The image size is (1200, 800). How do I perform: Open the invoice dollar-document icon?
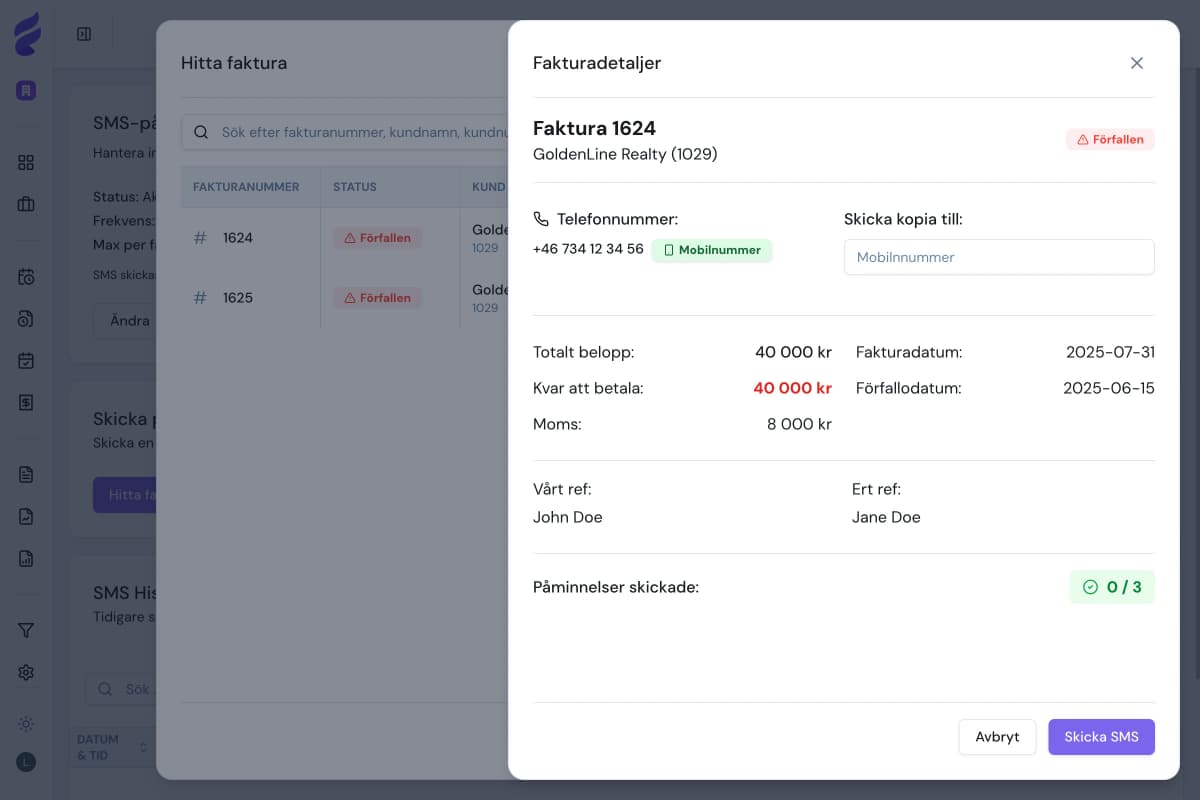25,402
